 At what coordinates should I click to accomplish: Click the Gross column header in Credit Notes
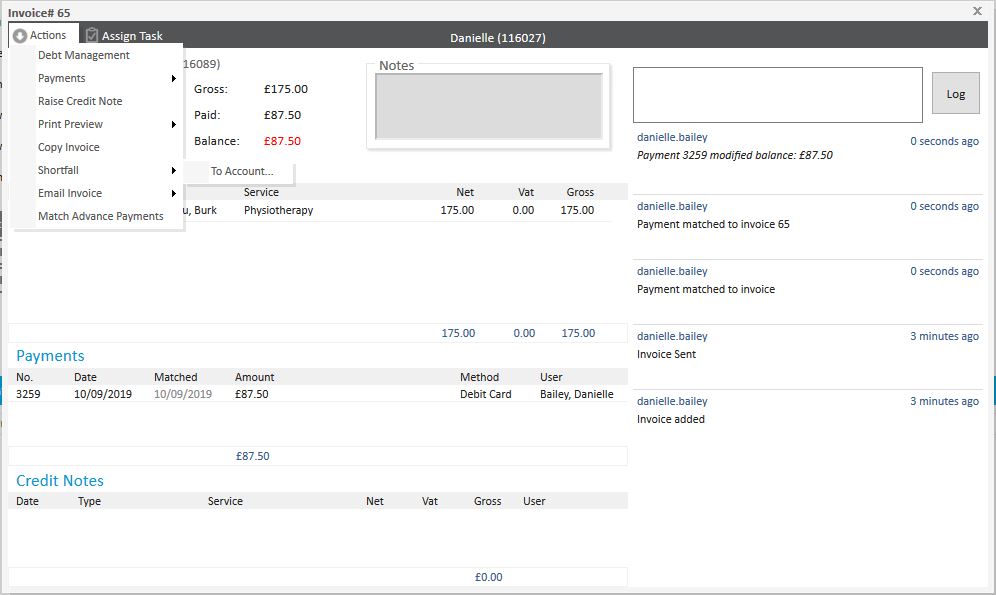click(487, 501)
